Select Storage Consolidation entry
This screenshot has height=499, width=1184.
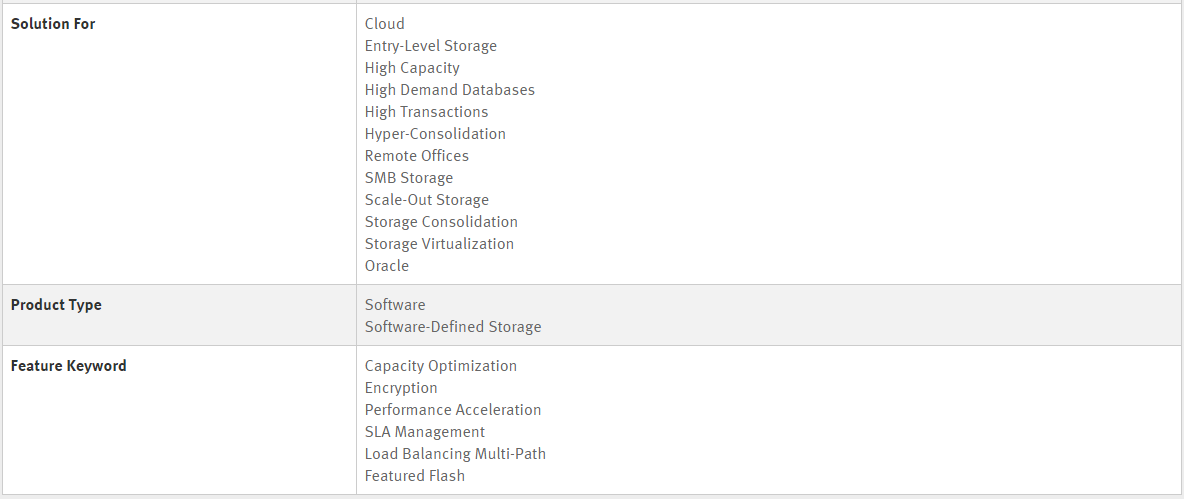441,222
